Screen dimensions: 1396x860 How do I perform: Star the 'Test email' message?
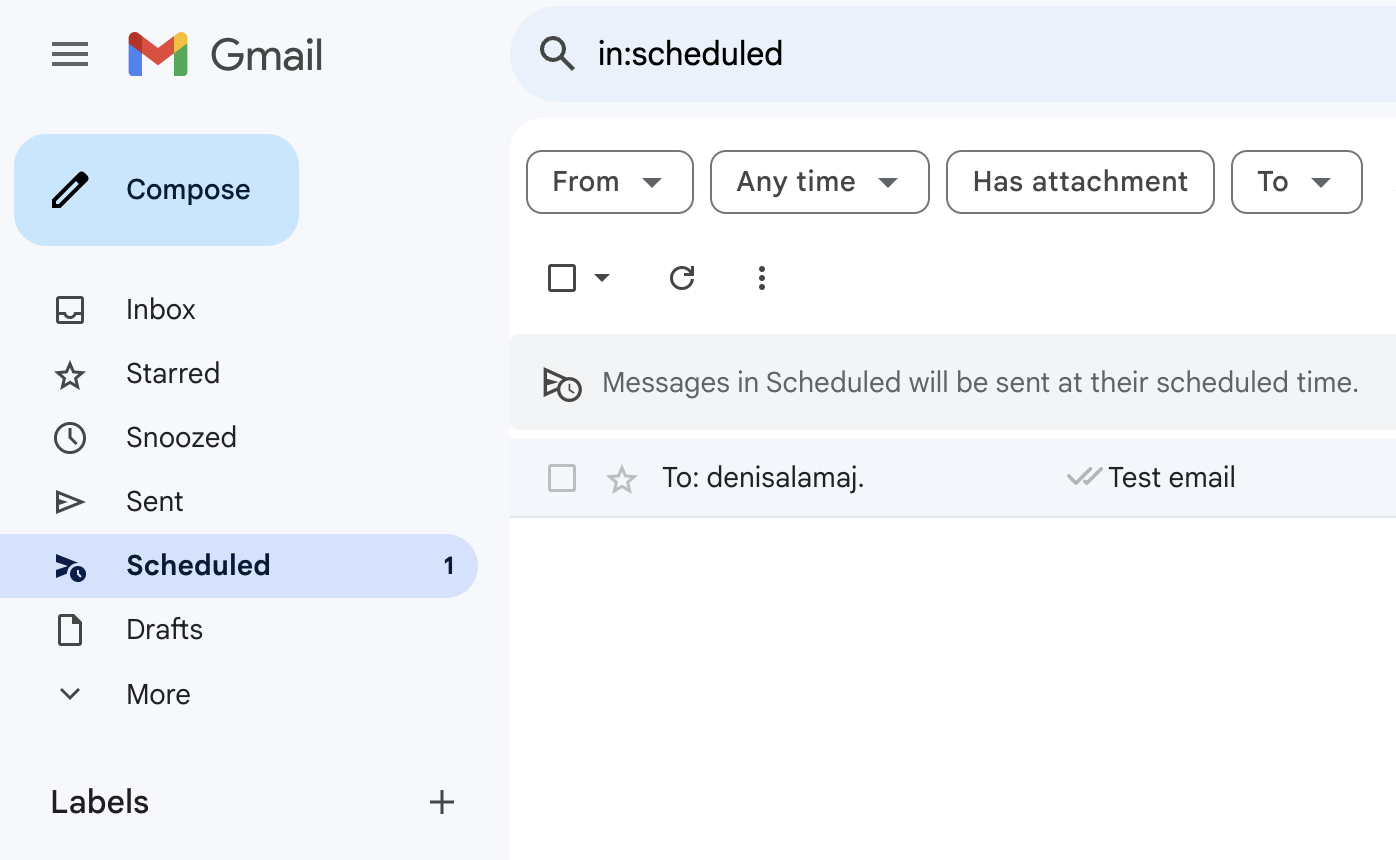[x=621, y=478]
